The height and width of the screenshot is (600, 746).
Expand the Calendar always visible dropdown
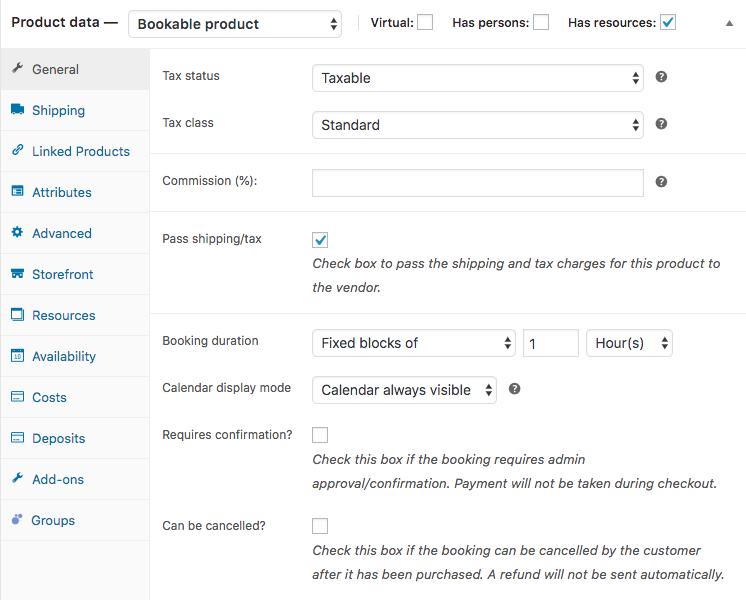pos(404,390)
